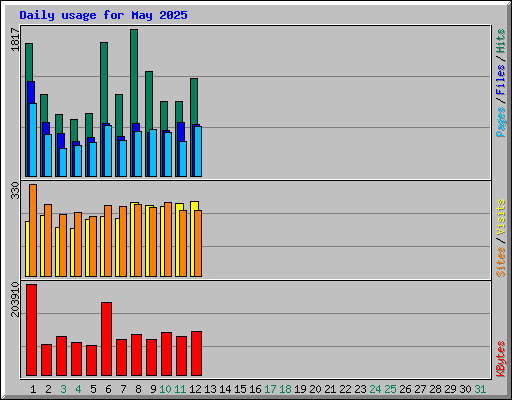Screen dimensions: 512x400
Task: Click day 7 on the x-axis
Action: 123,389
